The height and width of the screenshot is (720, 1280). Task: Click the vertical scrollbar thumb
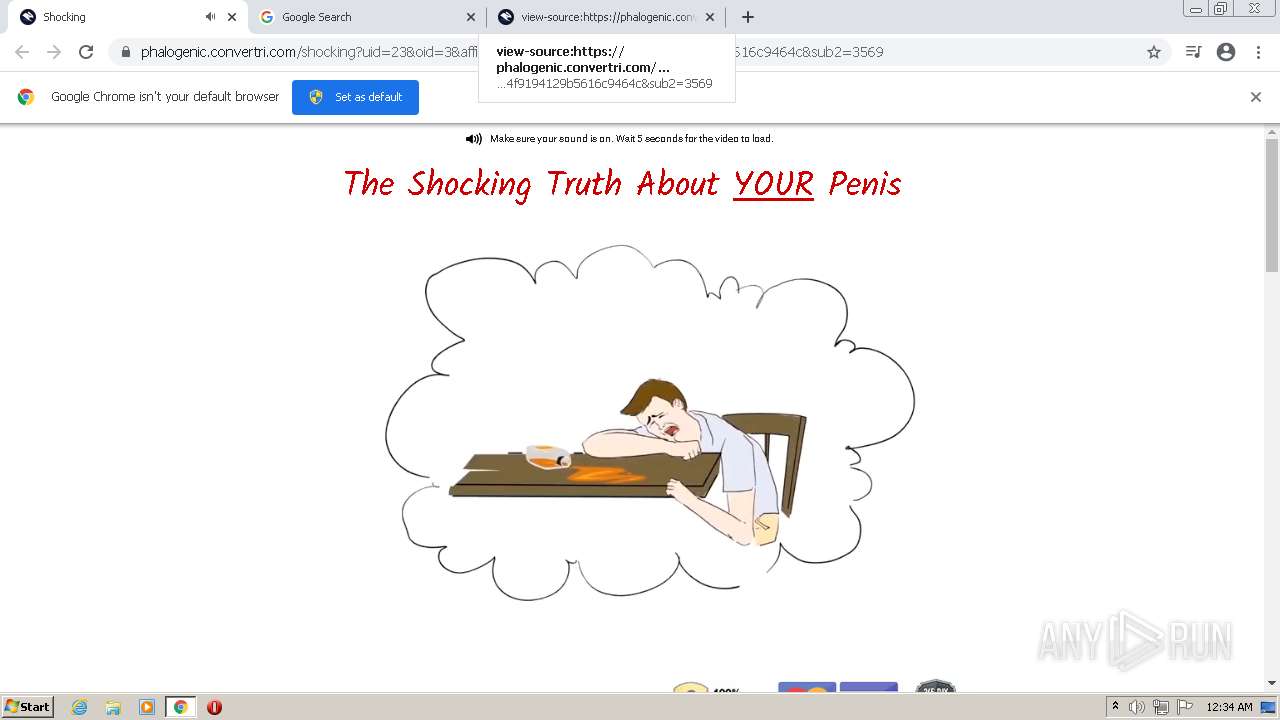click(1272, 205)
